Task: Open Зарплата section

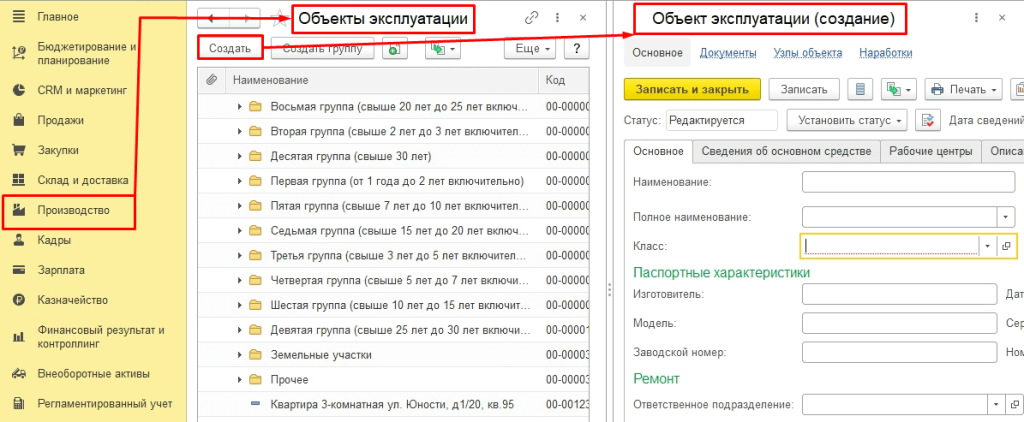Action: tap(61, 270)
